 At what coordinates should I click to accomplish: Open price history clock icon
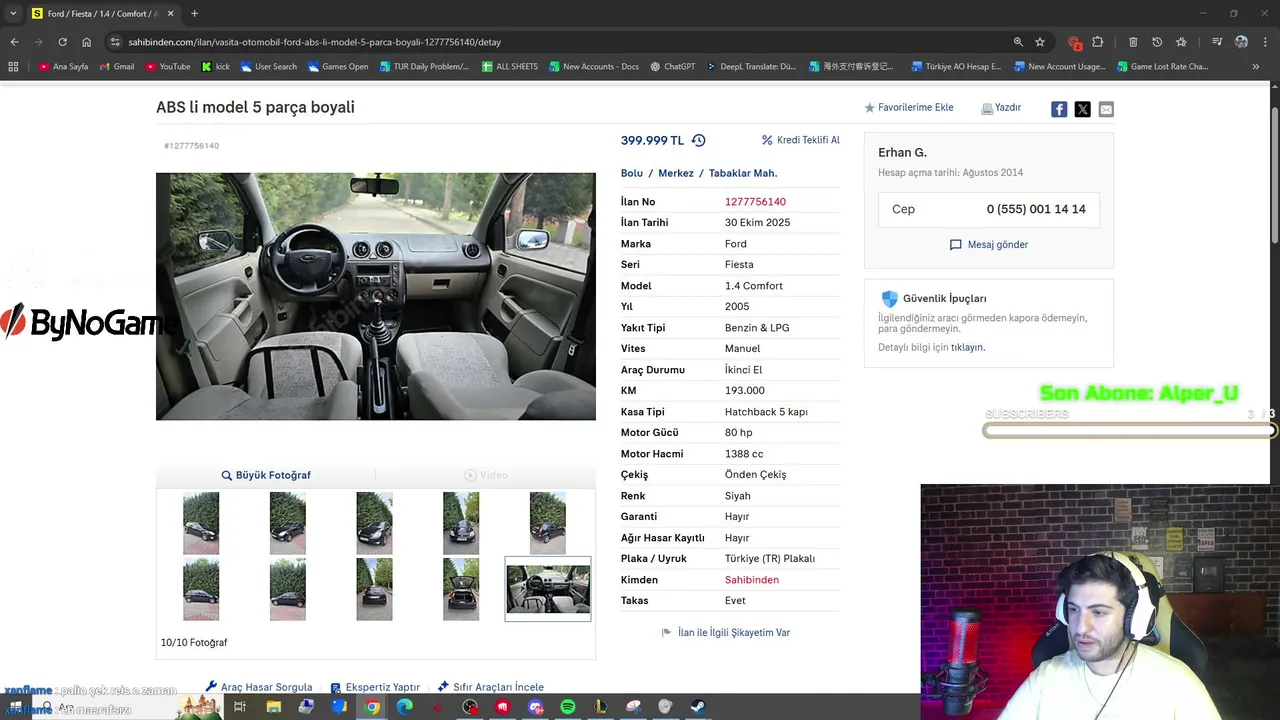[698, 140]
